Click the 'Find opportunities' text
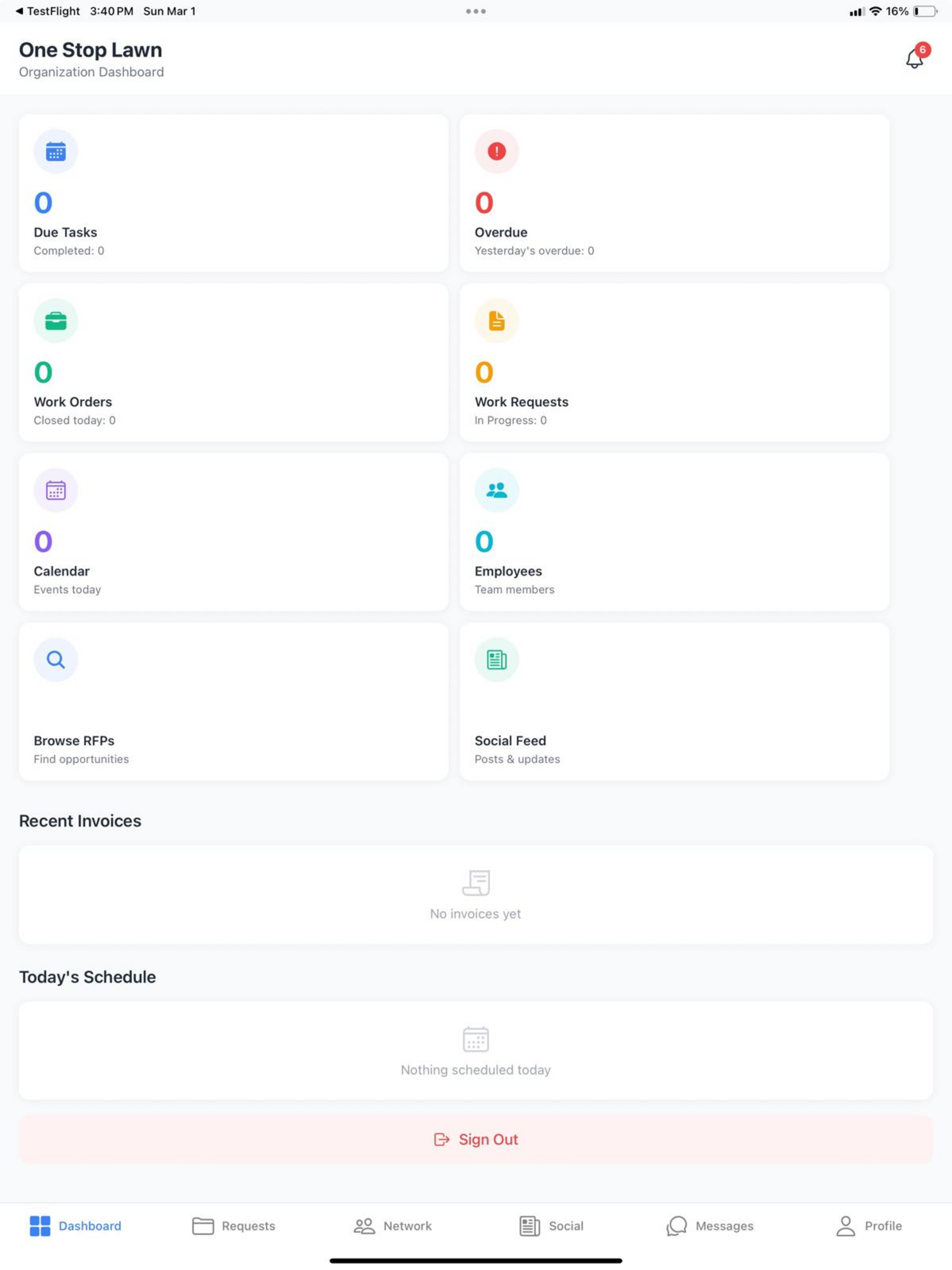 [81, 759]
